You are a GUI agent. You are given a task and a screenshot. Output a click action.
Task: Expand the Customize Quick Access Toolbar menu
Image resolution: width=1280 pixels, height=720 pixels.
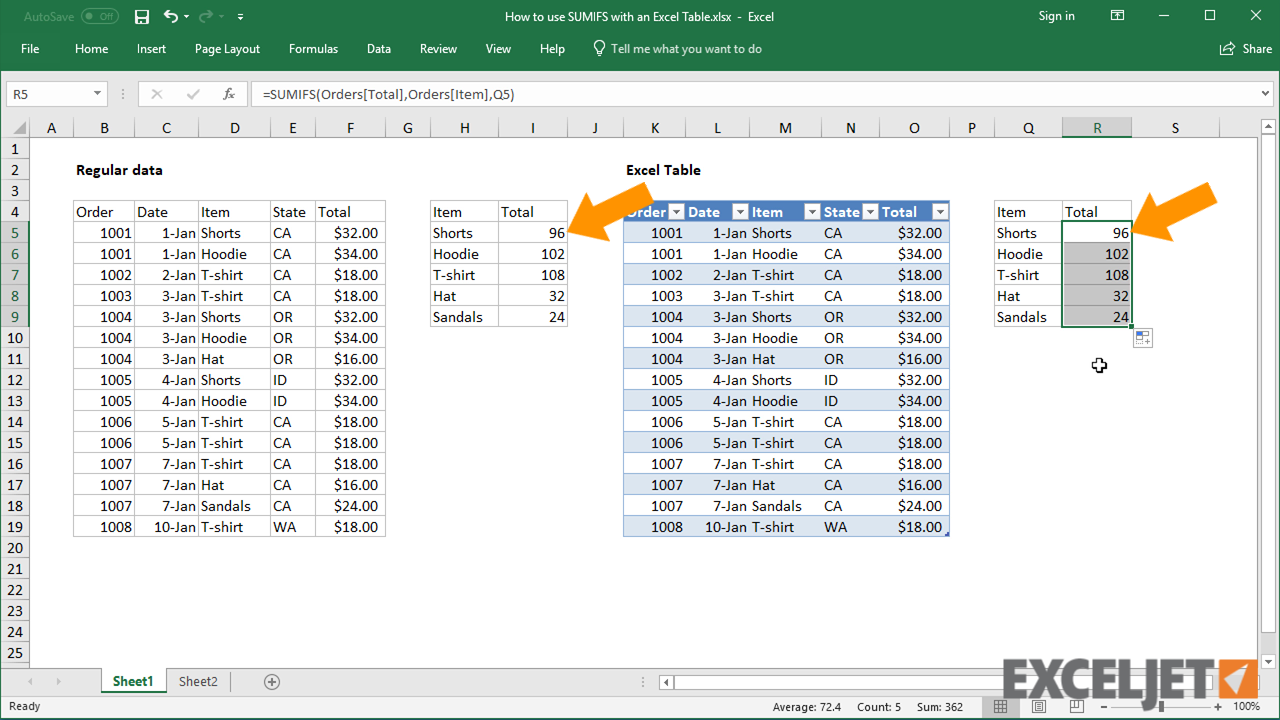(x=240, y=16)
